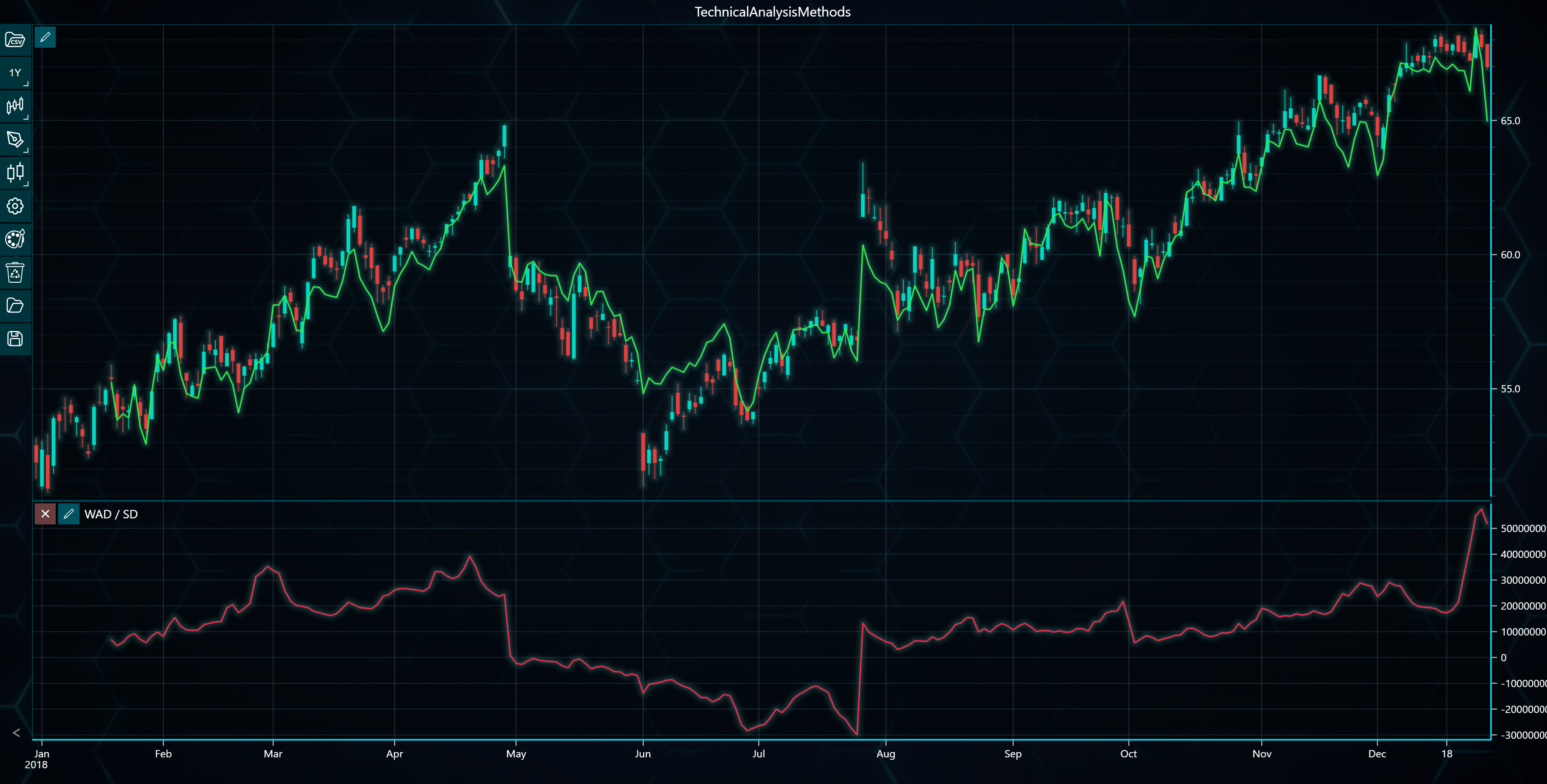Click the left arrow to scroll chart back

(x=16, y=733)
